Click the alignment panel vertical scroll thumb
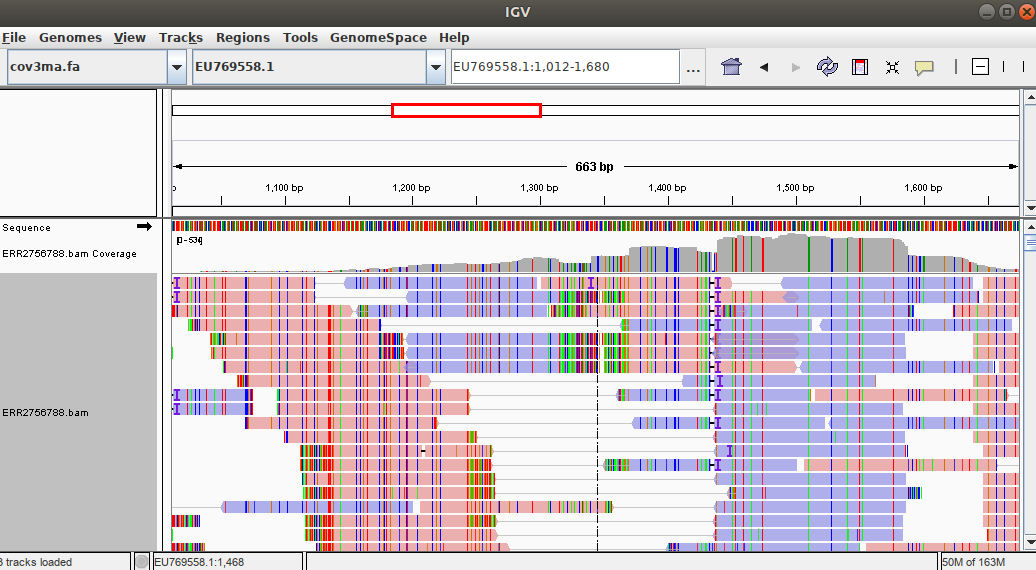 (1030, 243)
